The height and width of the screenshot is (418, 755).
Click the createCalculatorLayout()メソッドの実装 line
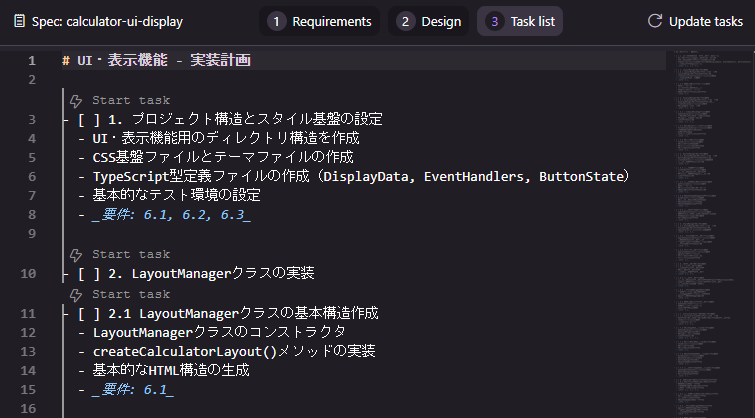pos(234,351)
